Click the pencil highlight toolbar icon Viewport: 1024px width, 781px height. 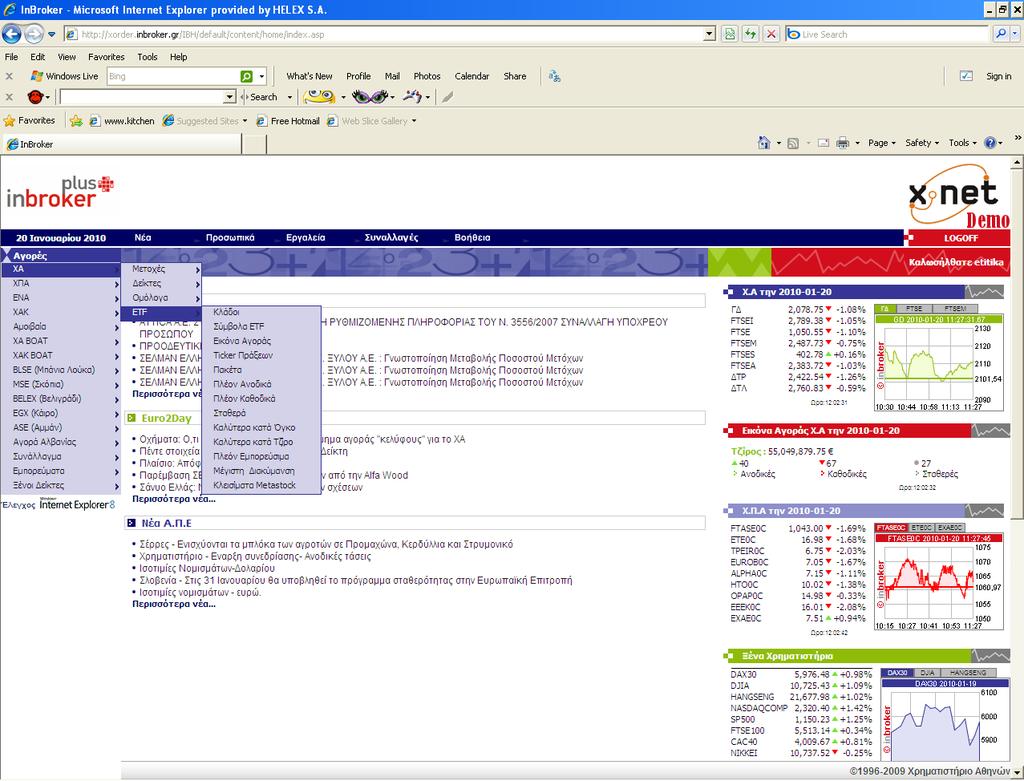coord(447,97)
